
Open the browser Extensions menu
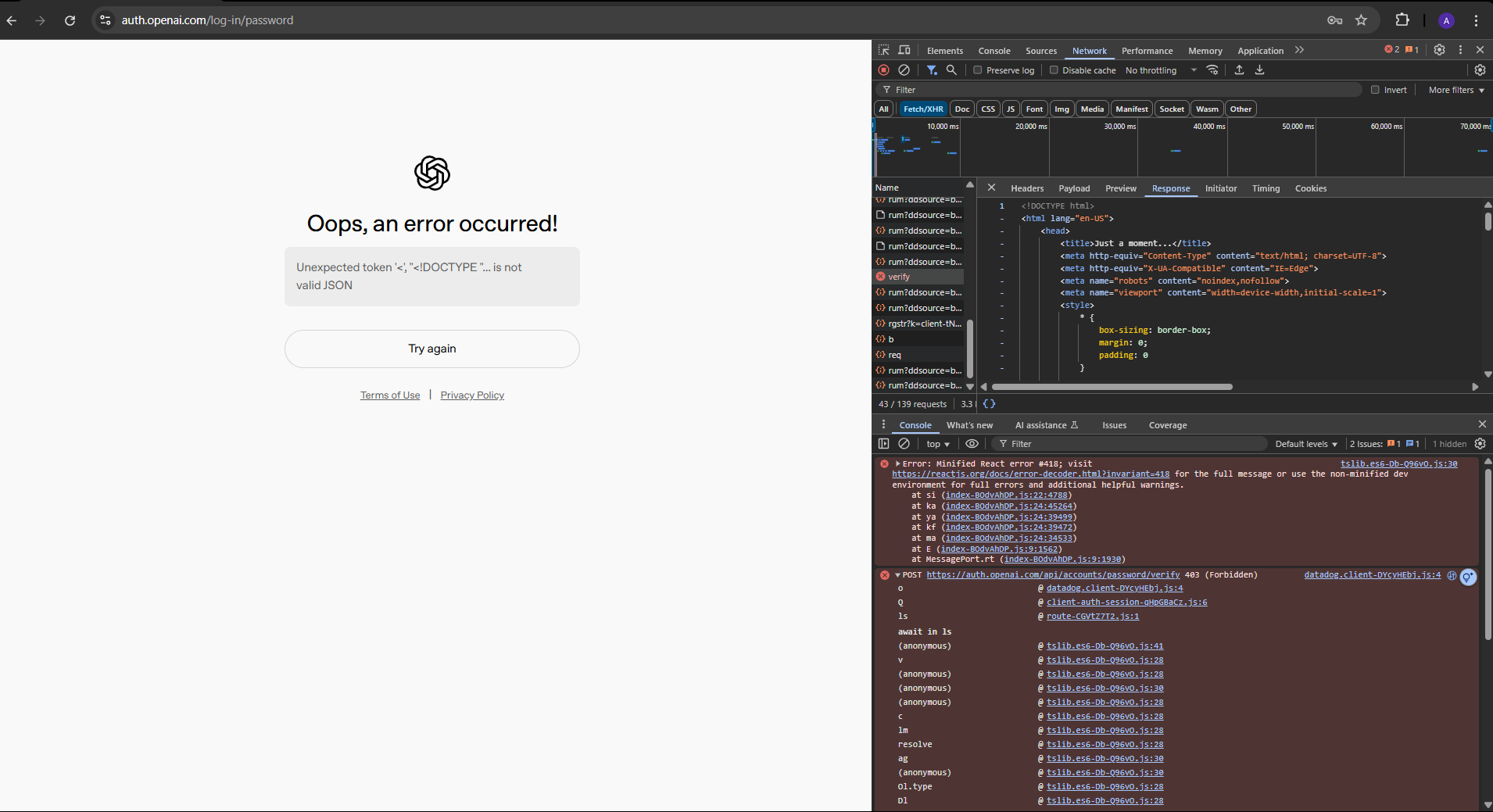point(1402,20)
